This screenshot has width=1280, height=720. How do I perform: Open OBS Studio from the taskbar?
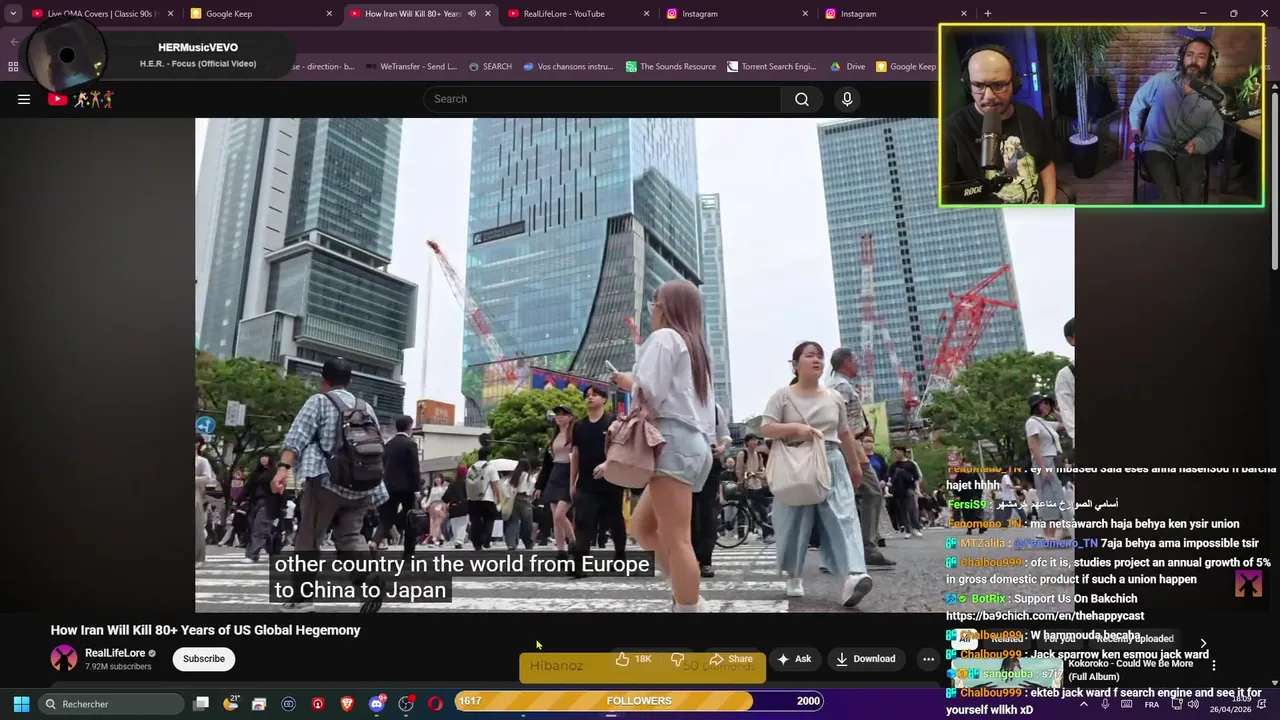[406, 704]
